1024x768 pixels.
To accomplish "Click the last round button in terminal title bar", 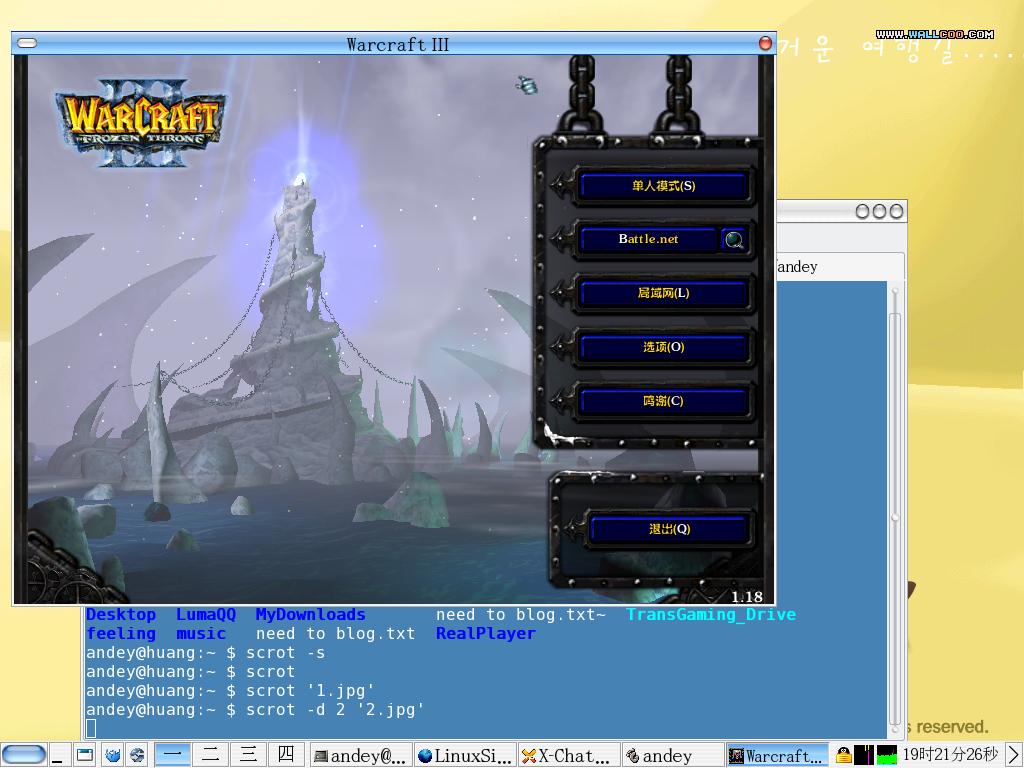I will [x=897, y=211].
